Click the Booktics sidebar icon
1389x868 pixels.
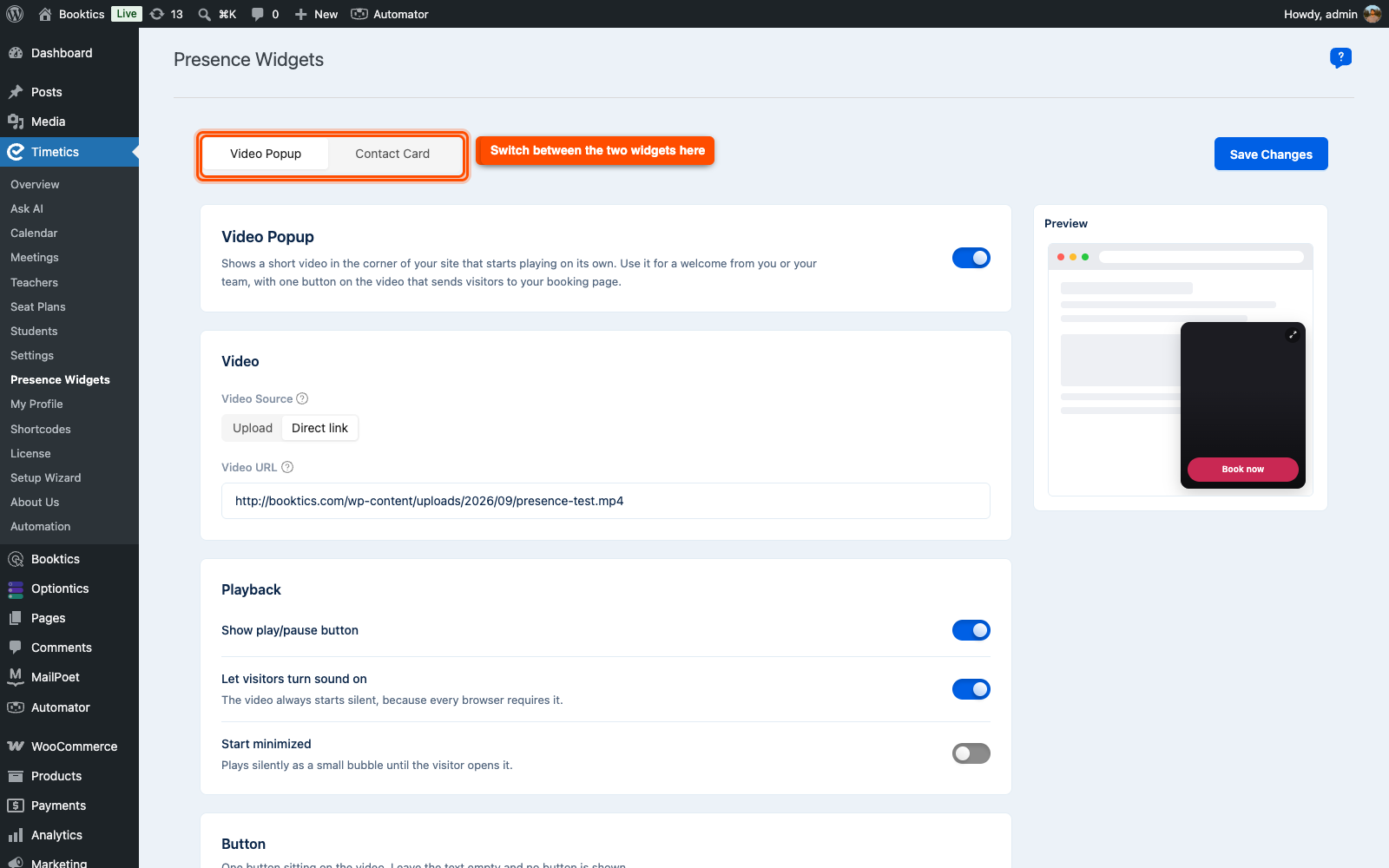point(16,559)
